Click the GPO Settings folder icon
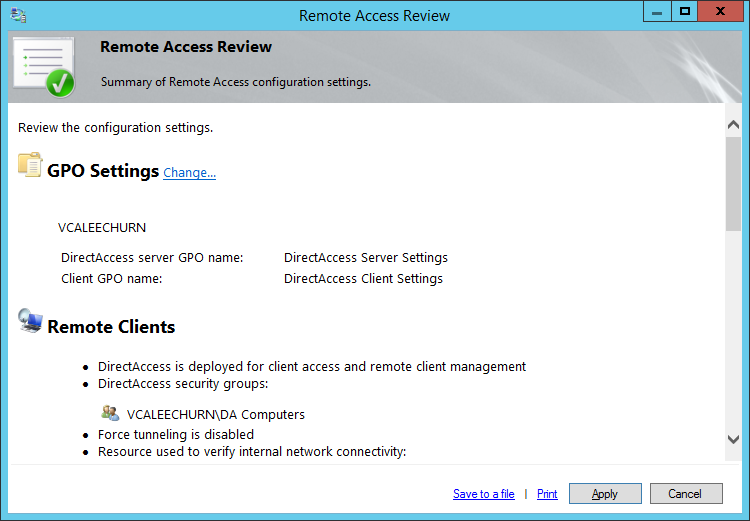The image size is (750, 521). point(30,165)
